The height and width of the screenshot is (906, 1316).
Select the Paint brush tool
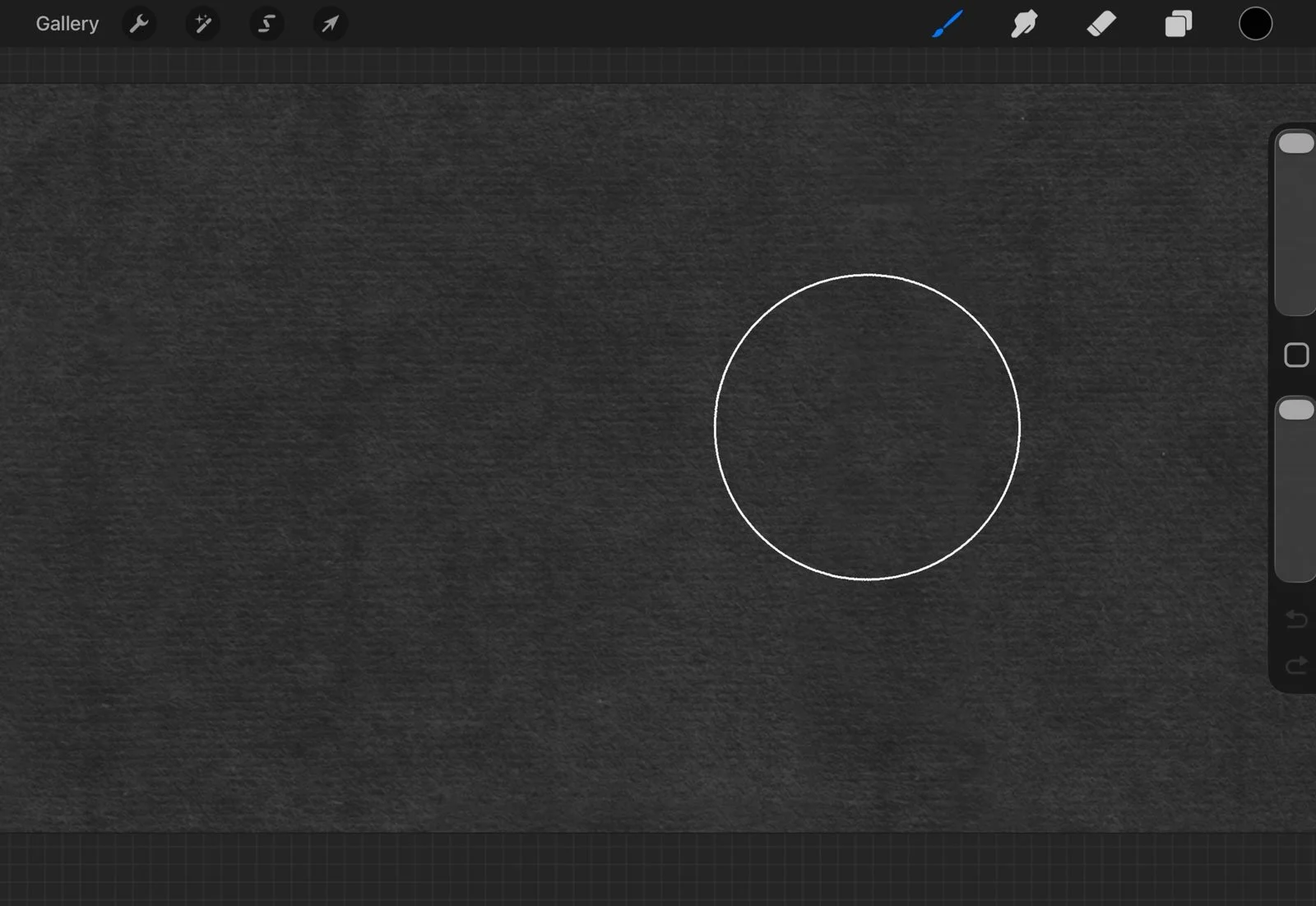(x=948, y=24)
